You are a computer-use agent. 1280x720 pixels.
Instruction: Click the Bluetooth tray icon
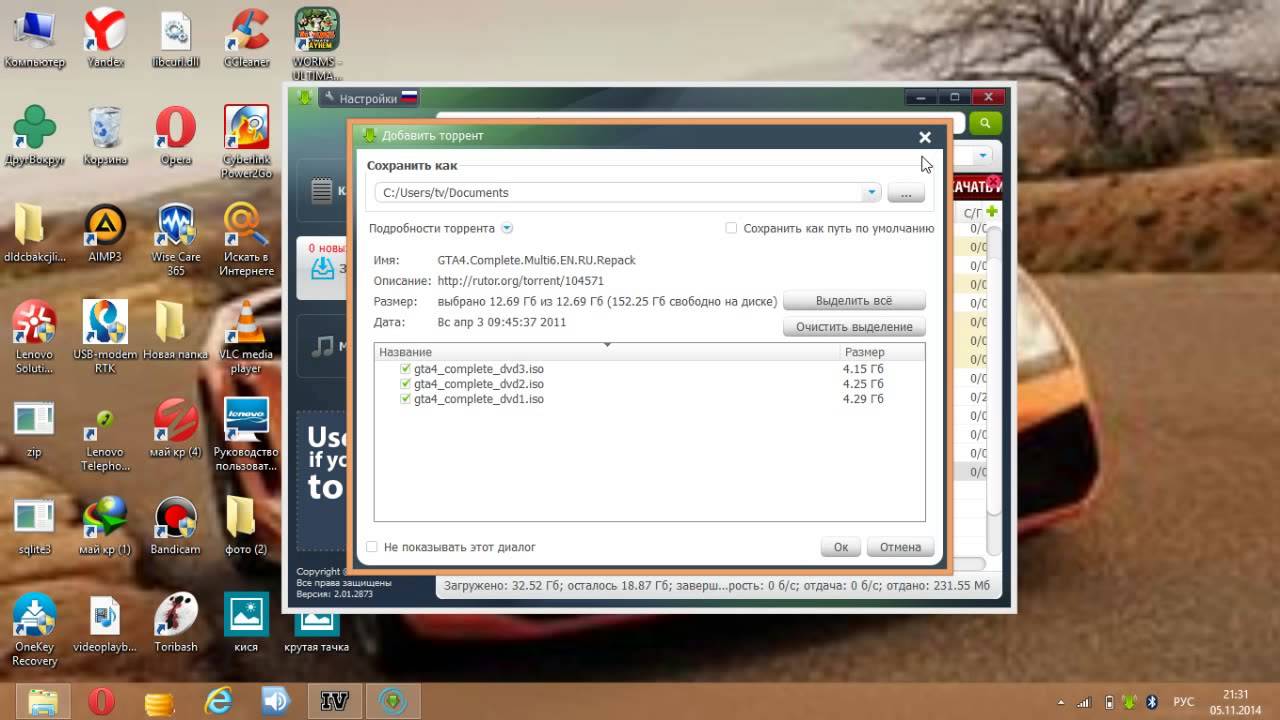click(1151, 701)
